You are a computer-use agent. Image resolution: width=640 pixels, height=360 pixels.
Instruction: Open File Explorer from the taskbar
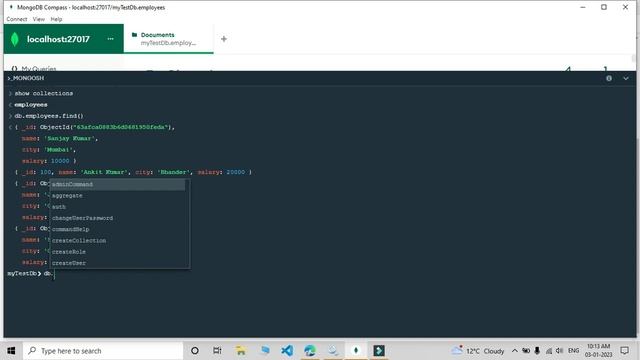241,351
